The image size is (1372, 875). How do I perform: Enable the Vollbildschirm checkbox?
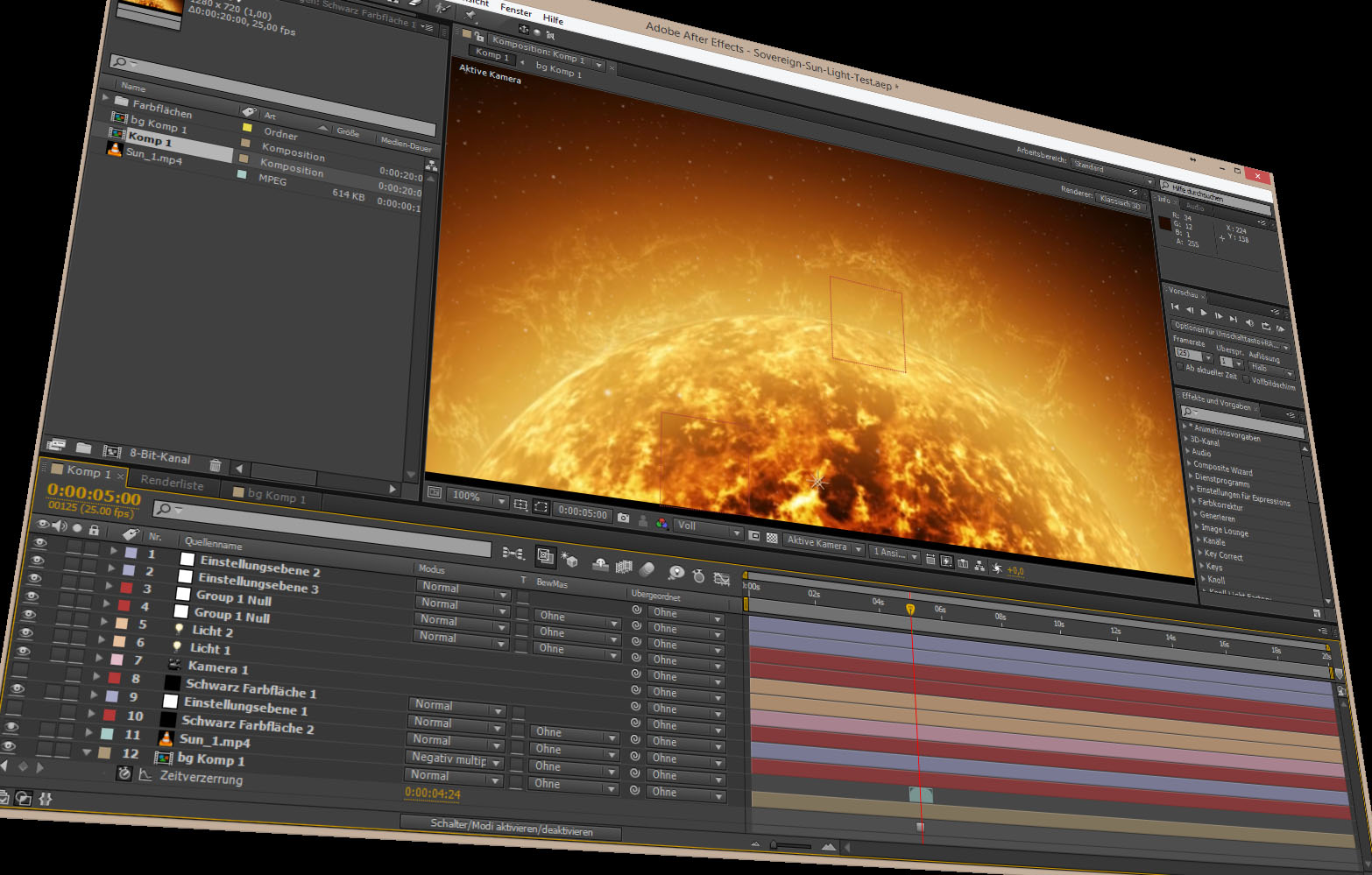1246,379
